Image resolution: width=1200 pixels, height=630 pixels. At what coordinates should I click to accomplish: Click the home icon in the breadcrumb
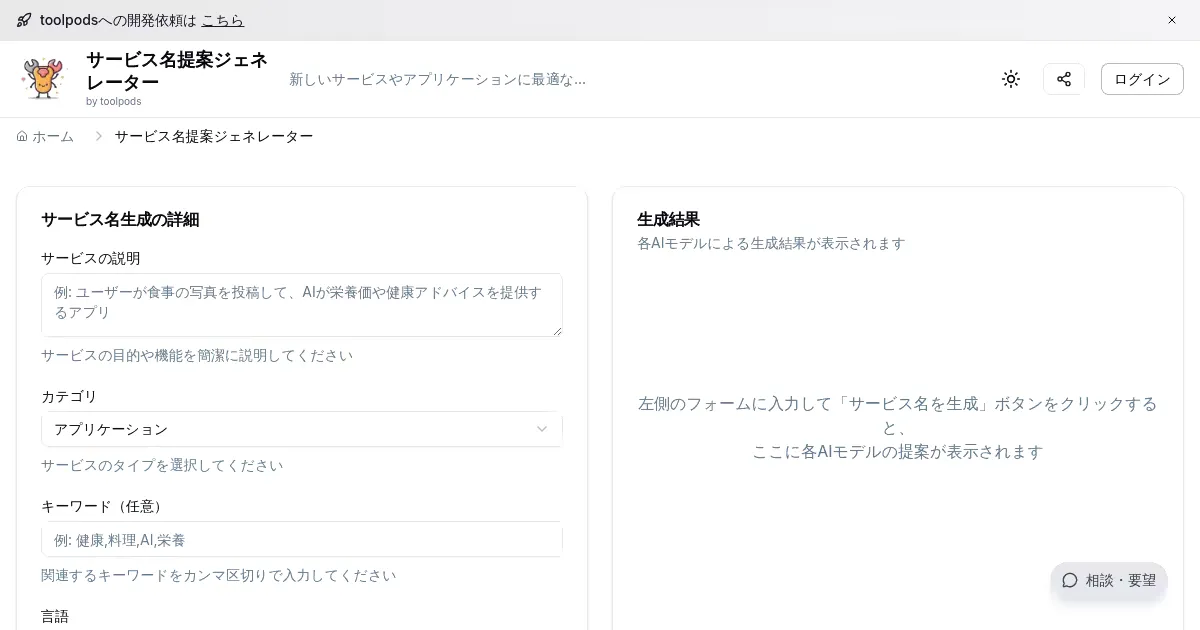[22, 136]
